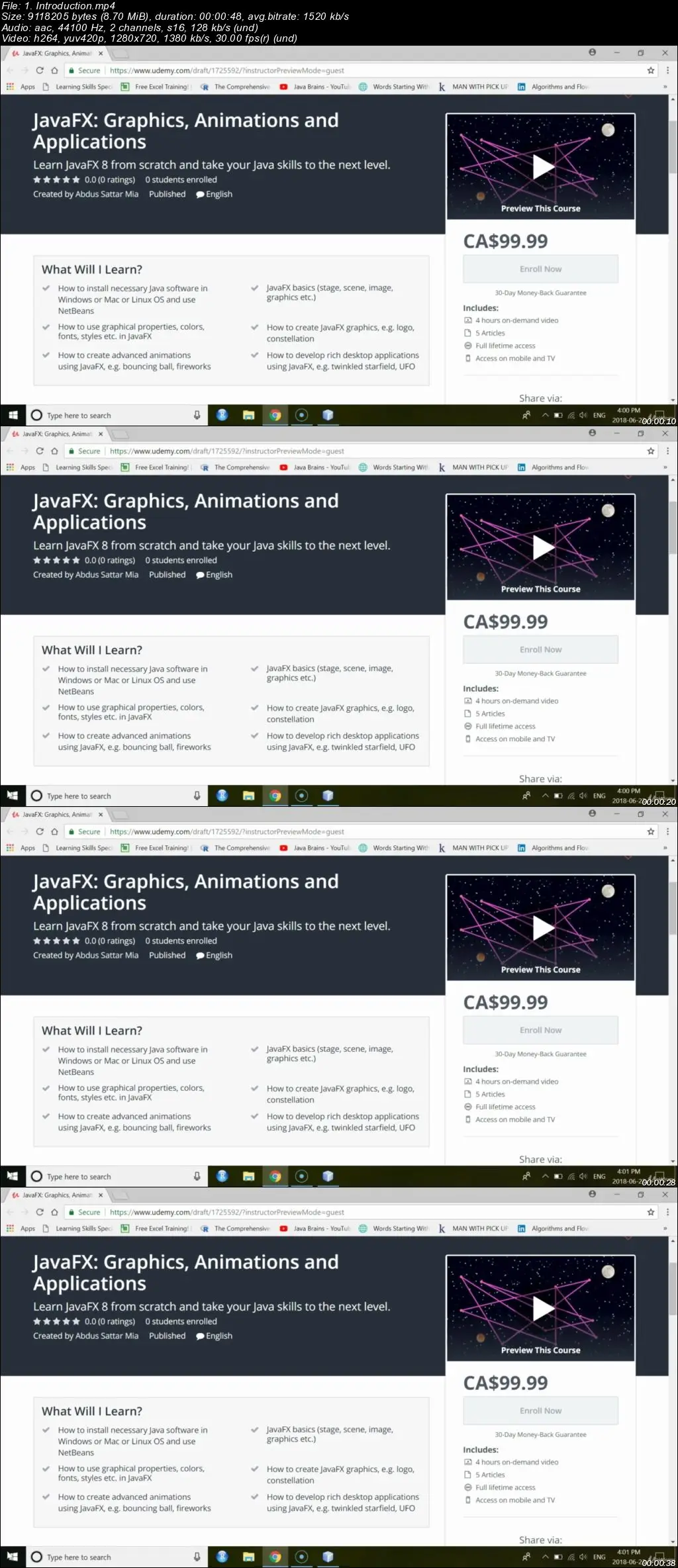678x1568 pixels.
Task: Click English language label in frame 00:00:20
Action: pyautogui.click(x=219, y=575)
